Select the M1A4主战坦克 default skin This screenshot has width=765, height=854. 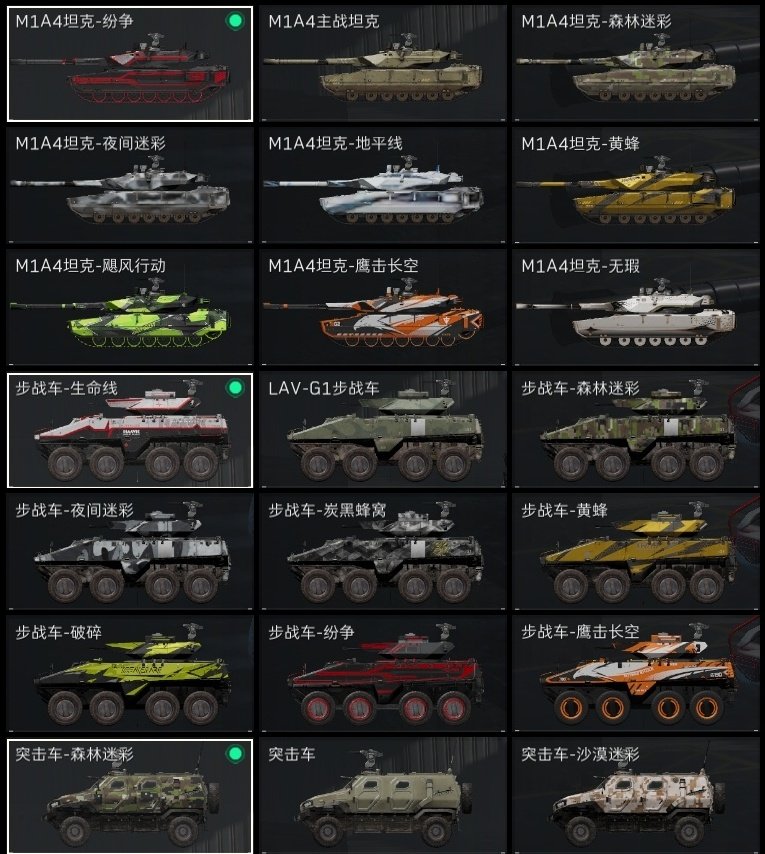(383, 63)
